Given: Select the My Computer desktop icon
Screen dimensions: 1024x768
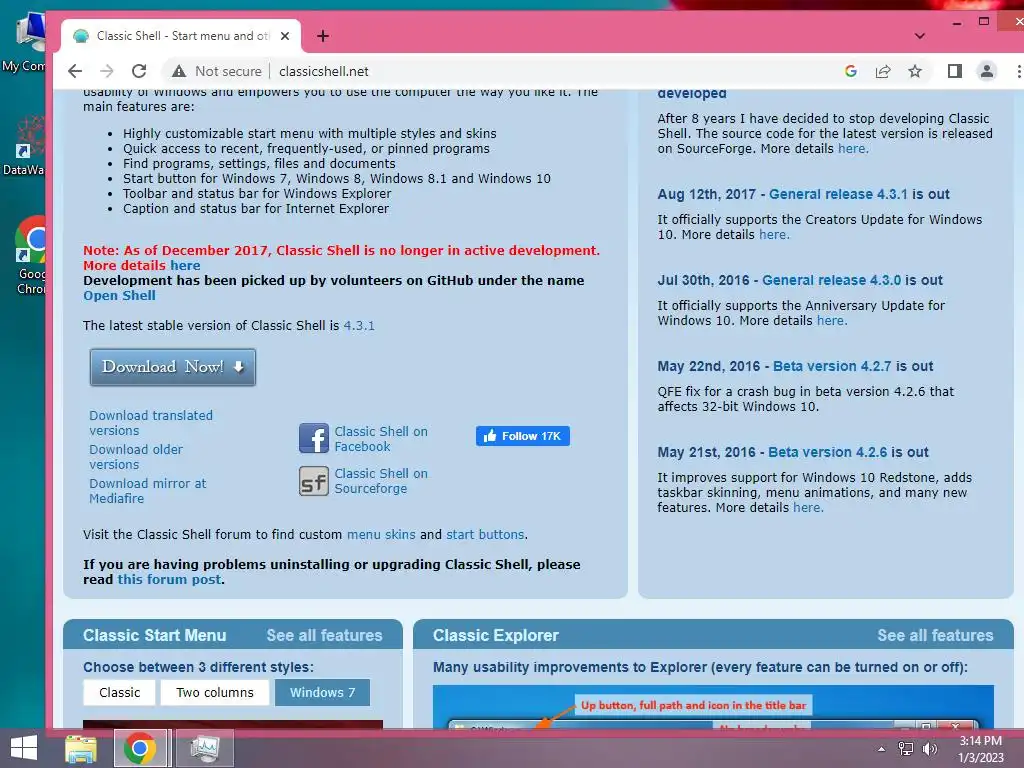Looking at the screenshot, I should tap(25, 42).
